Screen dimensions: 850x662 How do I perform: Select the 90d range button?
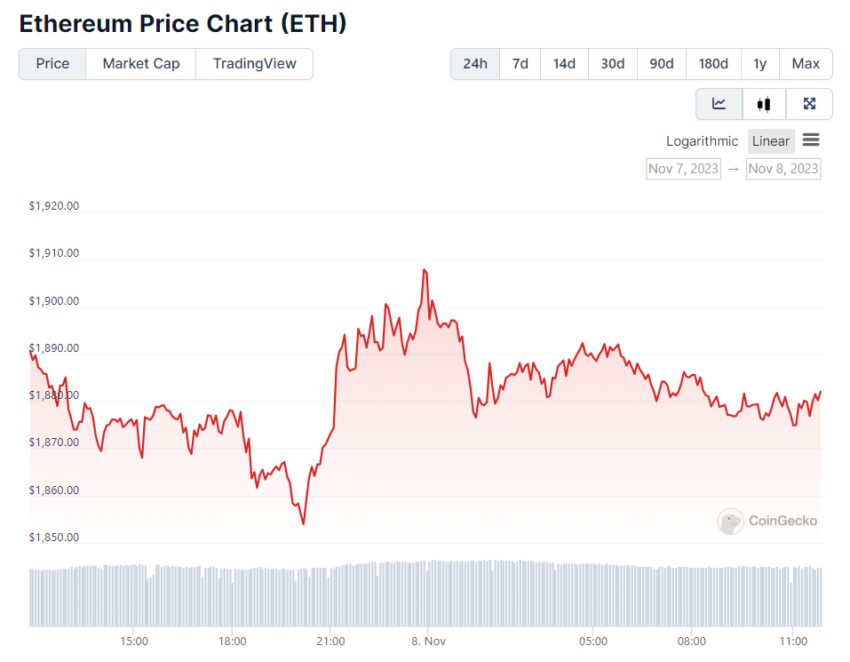[x=661, y=64]
